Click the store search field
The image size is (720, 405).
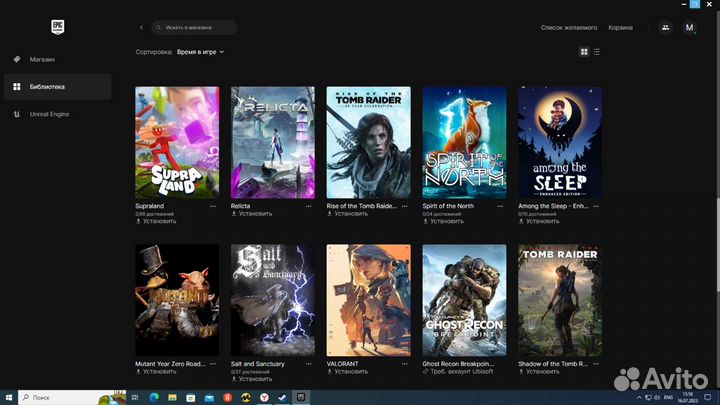pos(194,28)
